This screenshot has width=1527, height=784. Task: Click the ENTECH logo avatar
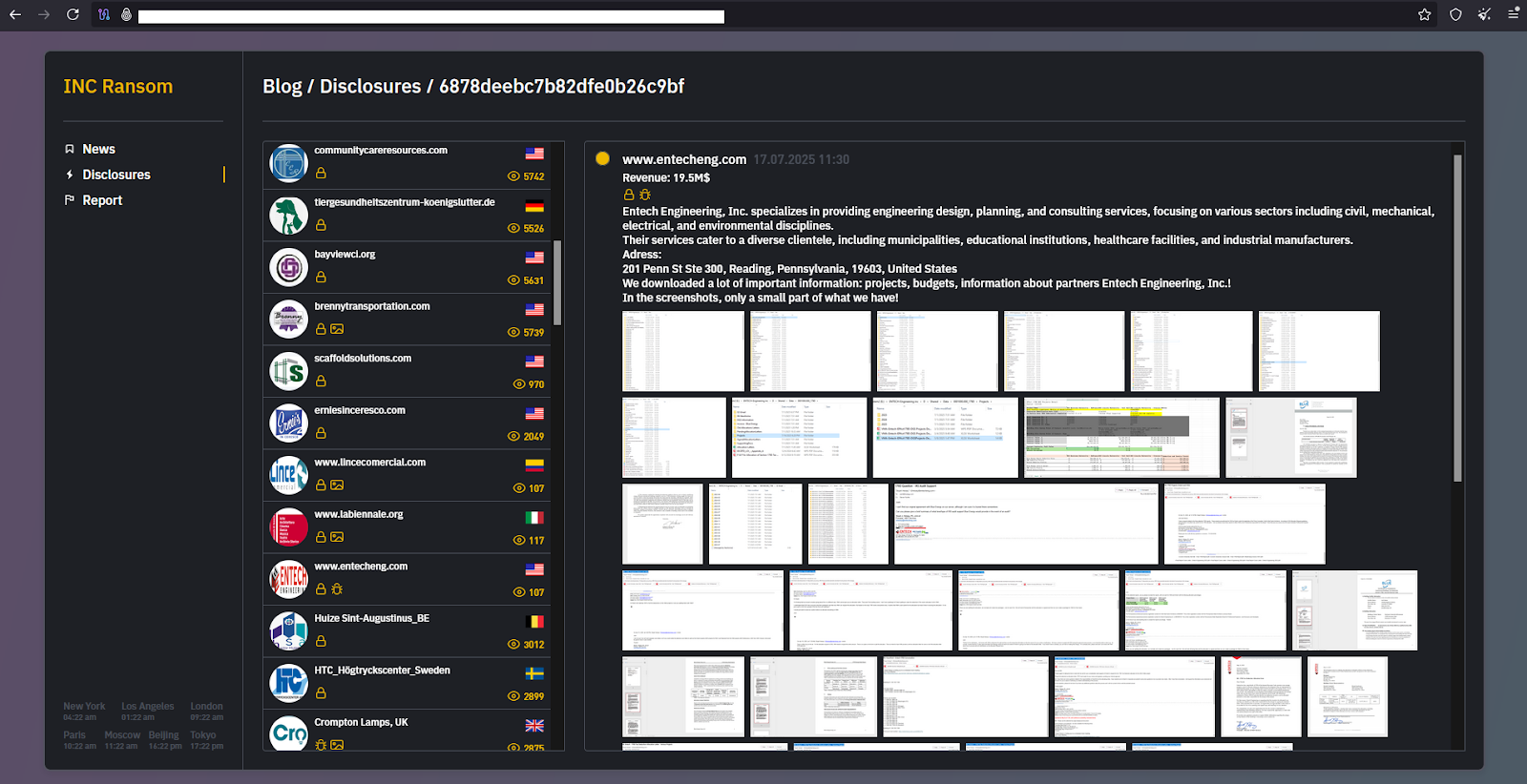(288, 580)
